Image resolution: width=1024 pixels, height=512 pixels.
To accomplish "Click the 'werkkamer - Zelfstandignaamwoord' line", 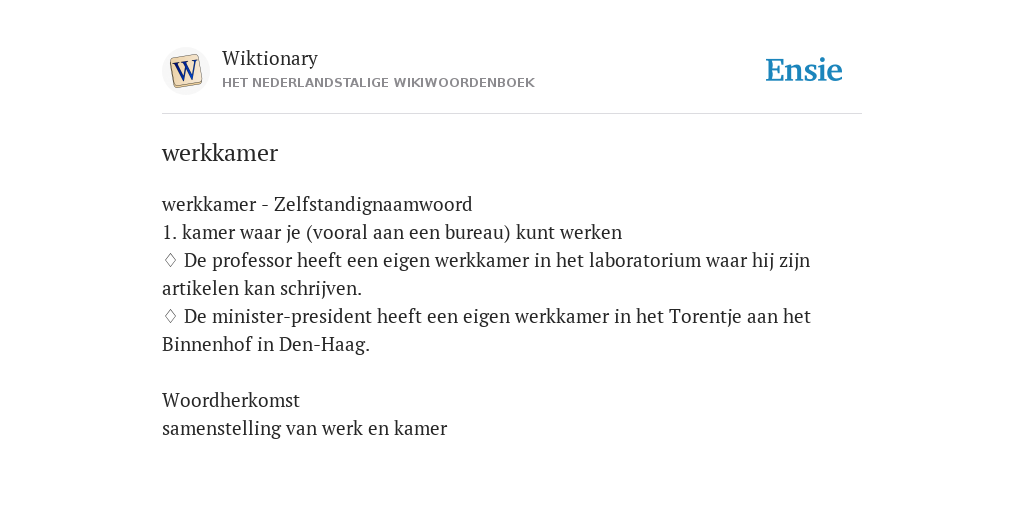I will (317, 204).
